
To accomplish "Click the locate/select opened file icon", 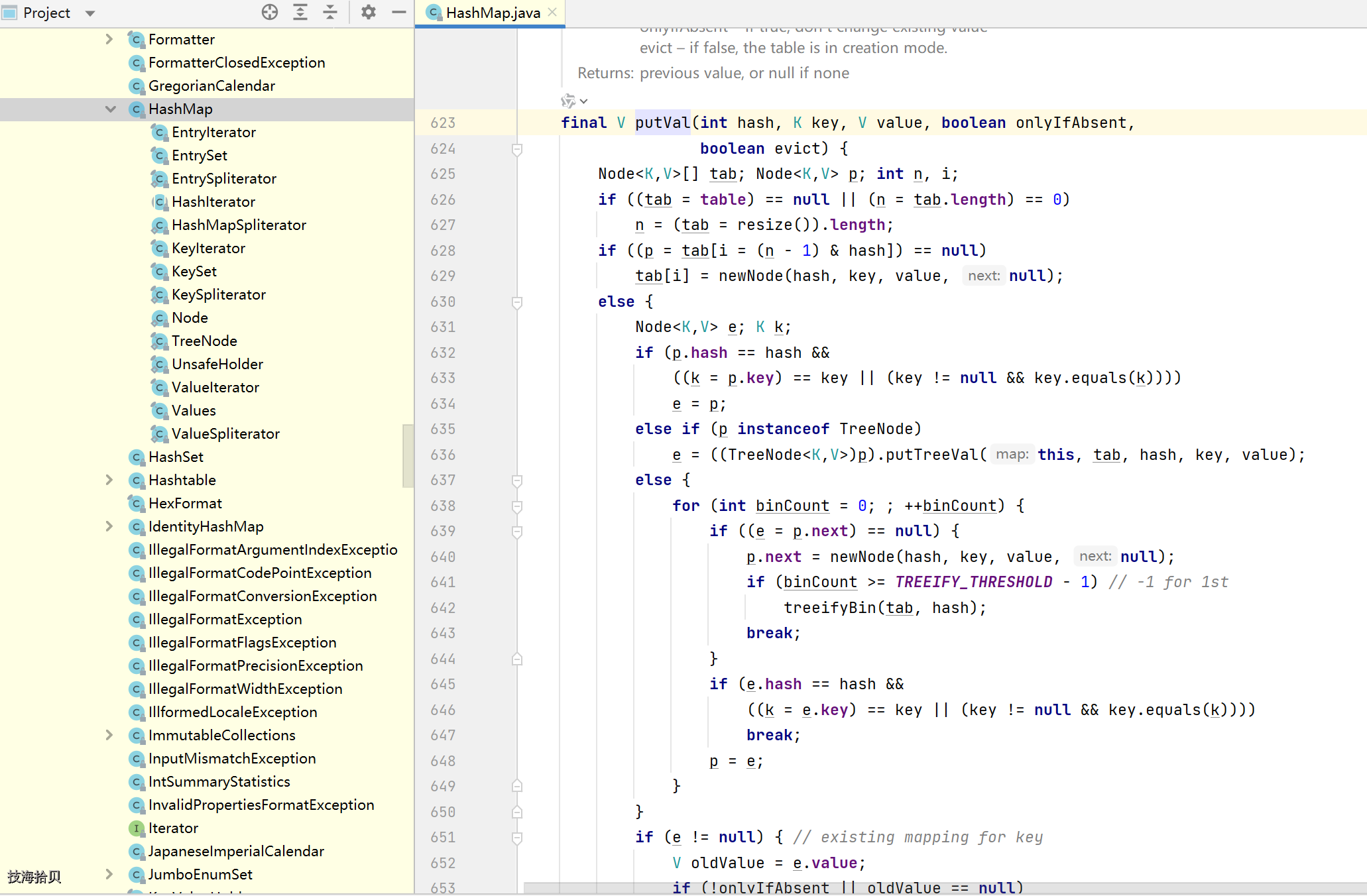I will click(x=270, y=12).
